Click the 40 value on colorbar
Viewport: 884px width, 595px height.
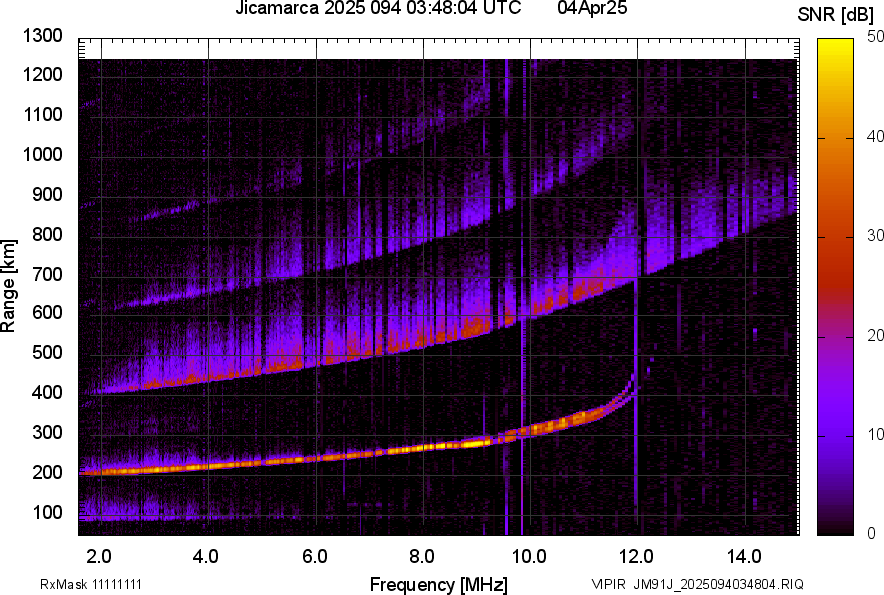875,136
